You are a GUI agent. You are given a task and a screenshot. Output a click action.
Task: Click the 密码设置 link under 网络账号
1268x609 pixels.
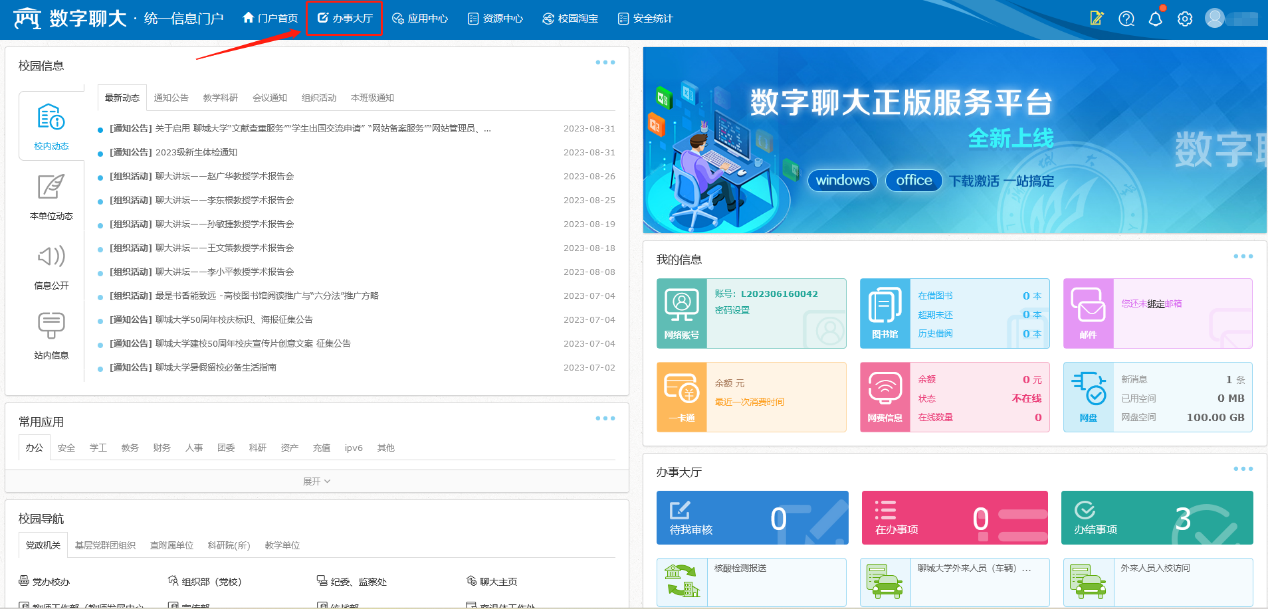click(x=732, y=310)
